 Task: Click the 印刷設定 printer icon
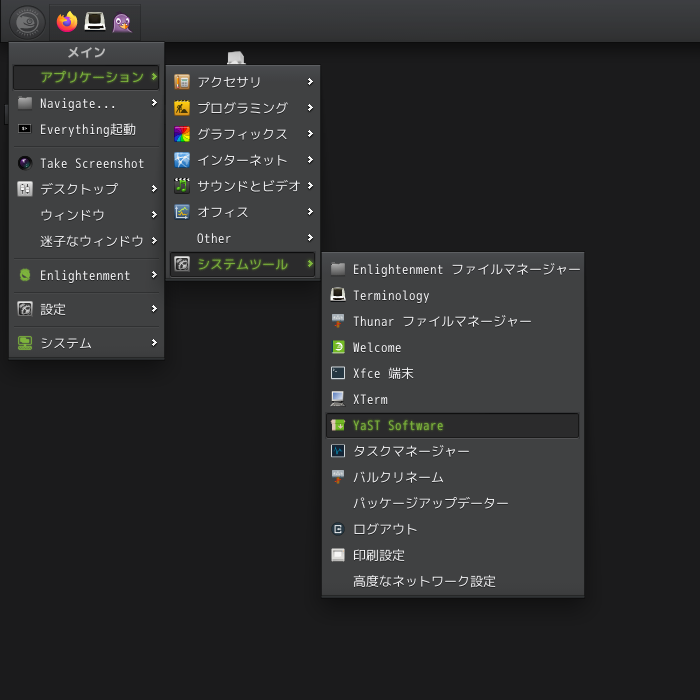[x=338, y=555]
